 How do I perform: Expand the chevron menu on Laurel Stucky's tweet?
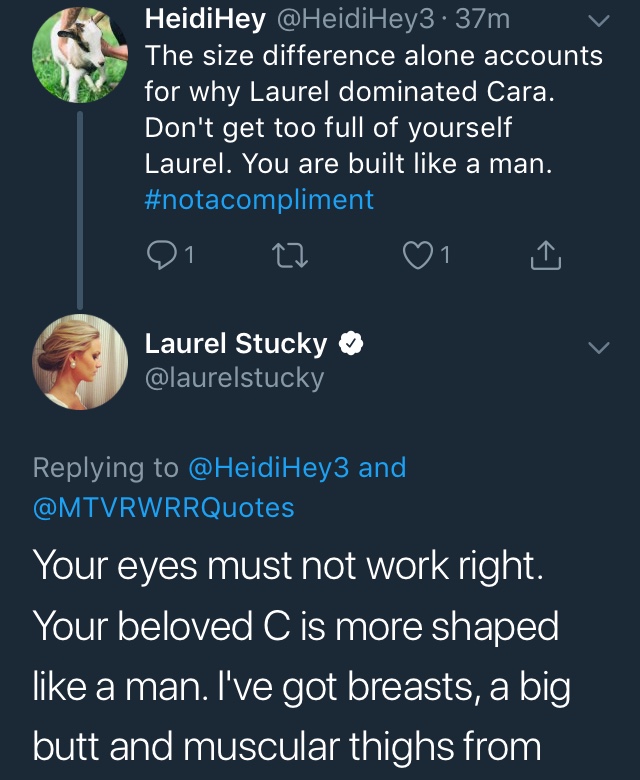pyautogui.click(x=598, y=347)
